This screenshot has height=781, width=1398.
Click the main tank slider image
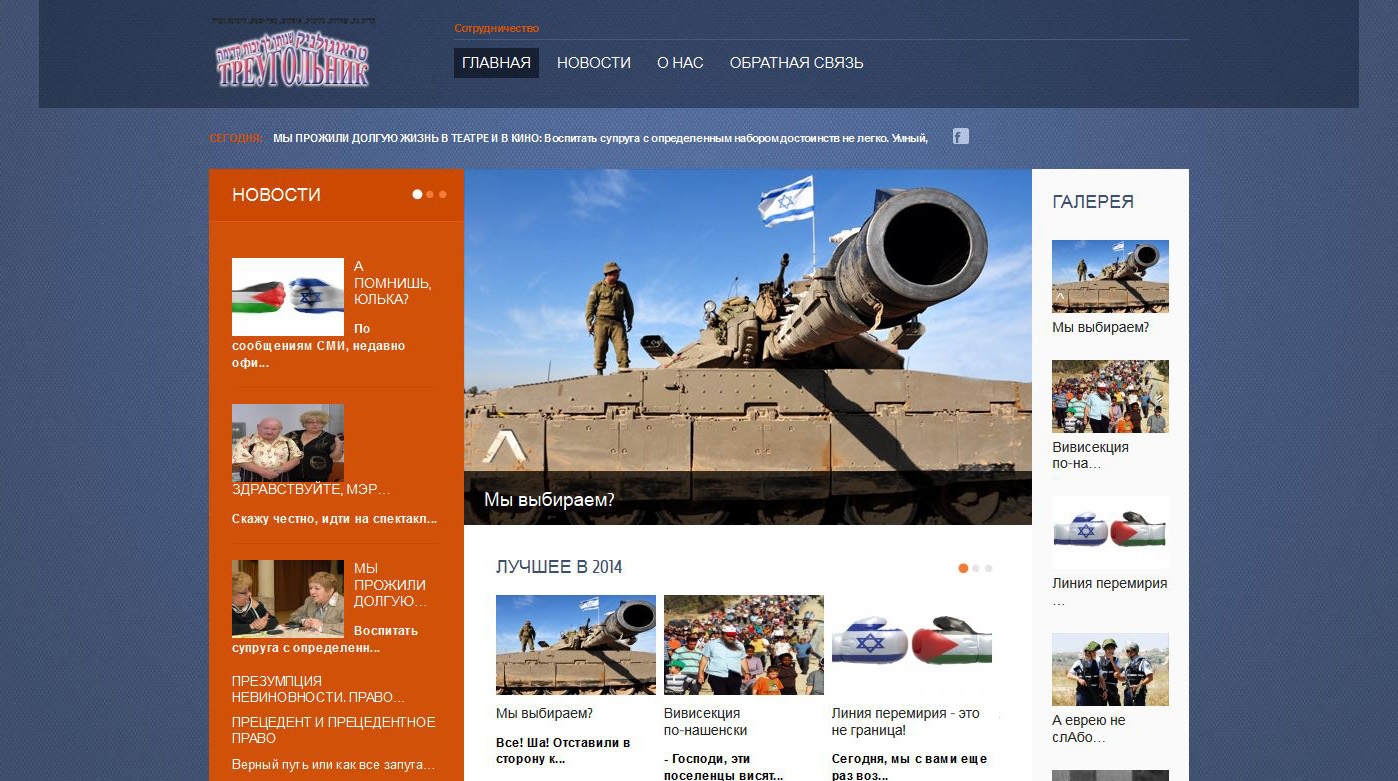tap(747, 330)
